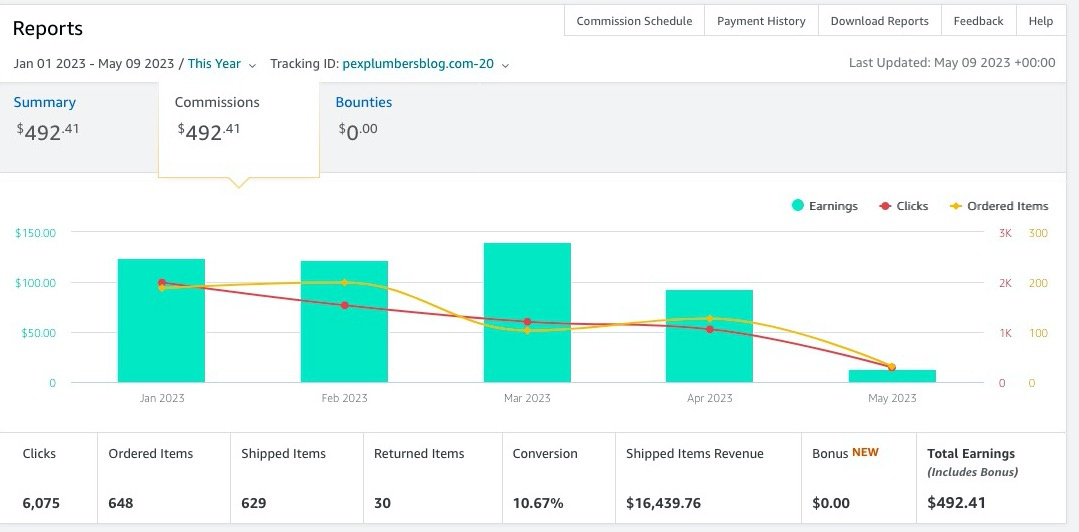Expand the This Year date range dropdown

point(222,64)
